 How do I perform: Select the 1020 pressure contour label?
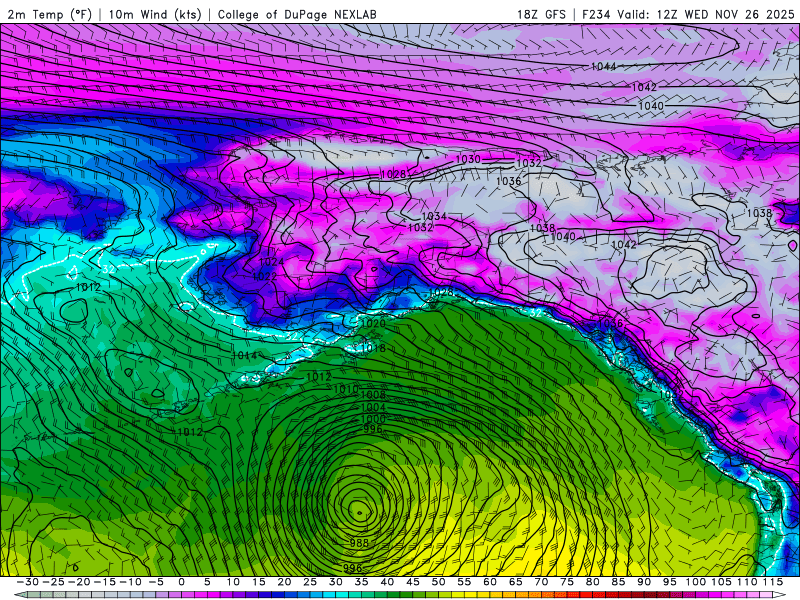(x=373, y=323)
